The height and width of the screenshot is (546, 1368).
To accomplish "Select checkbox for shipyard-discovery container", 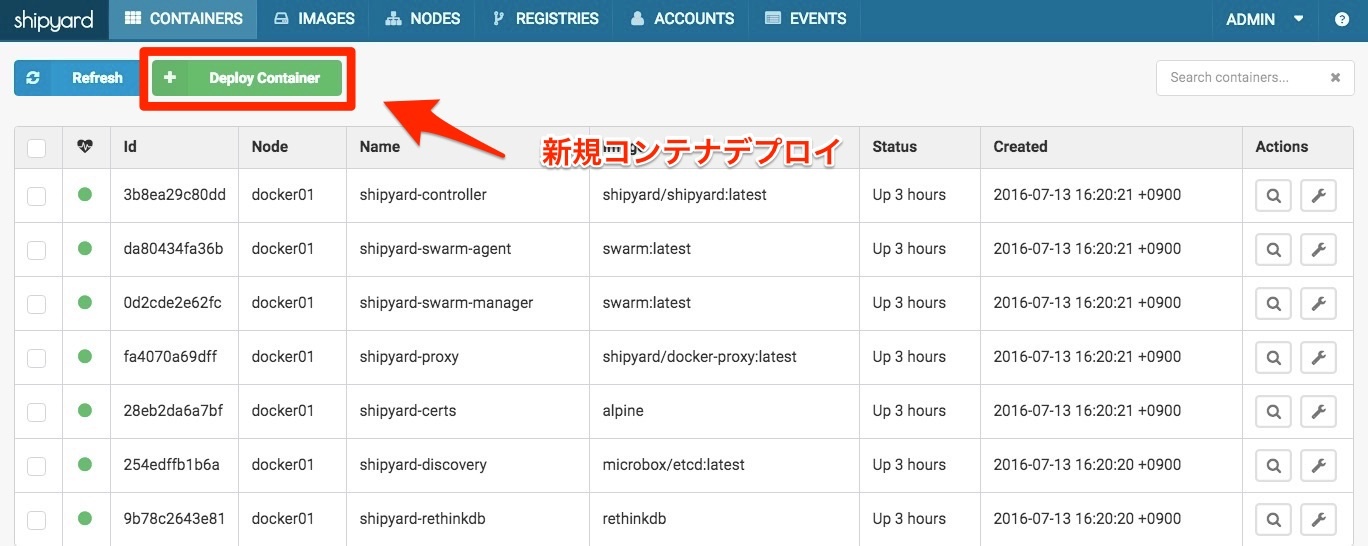I will click(x=37, y=466).
